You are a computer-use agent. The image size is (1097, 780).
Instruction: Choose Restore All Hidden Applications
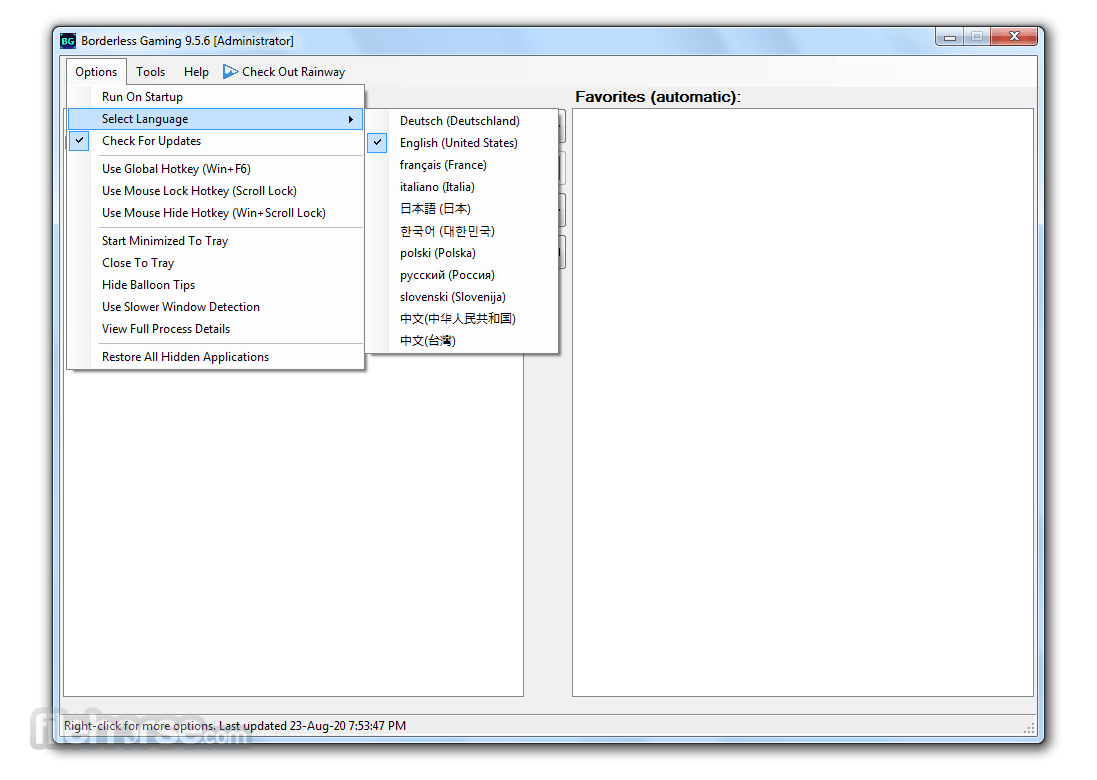216,357
